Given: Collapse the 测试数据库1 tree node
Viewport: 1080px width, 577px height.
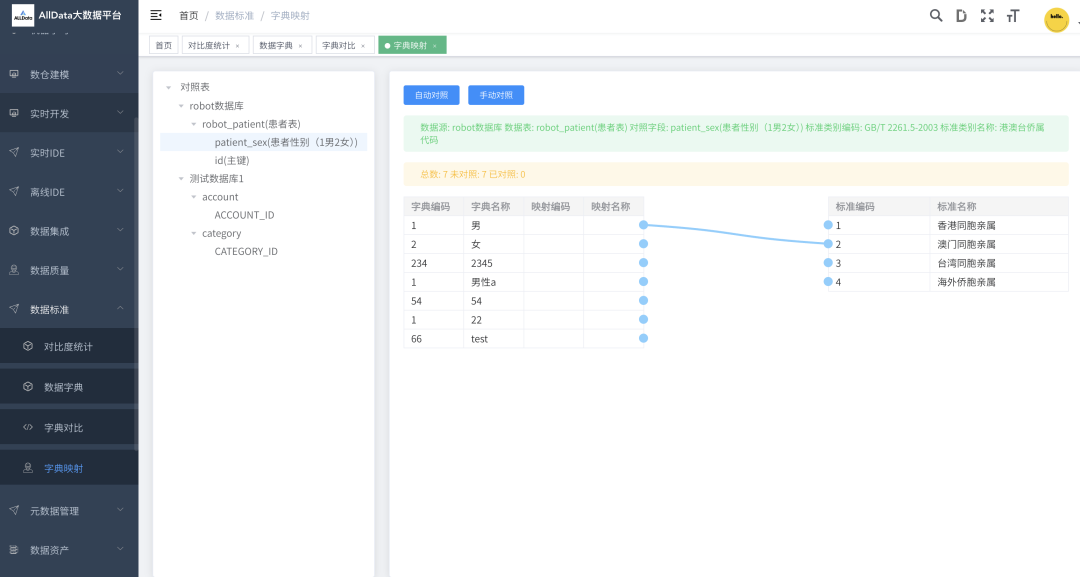Looking at the screenshot, I should pyautogui.click(x=181, y=179).
